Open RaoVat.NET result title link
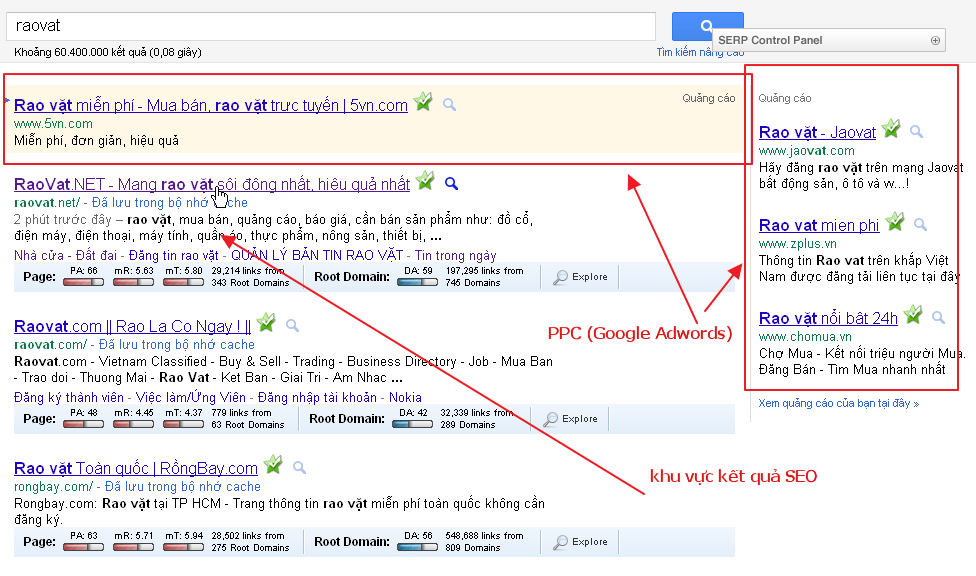The width and height of the screenshot is (976, 576). [x=212, y=184]
